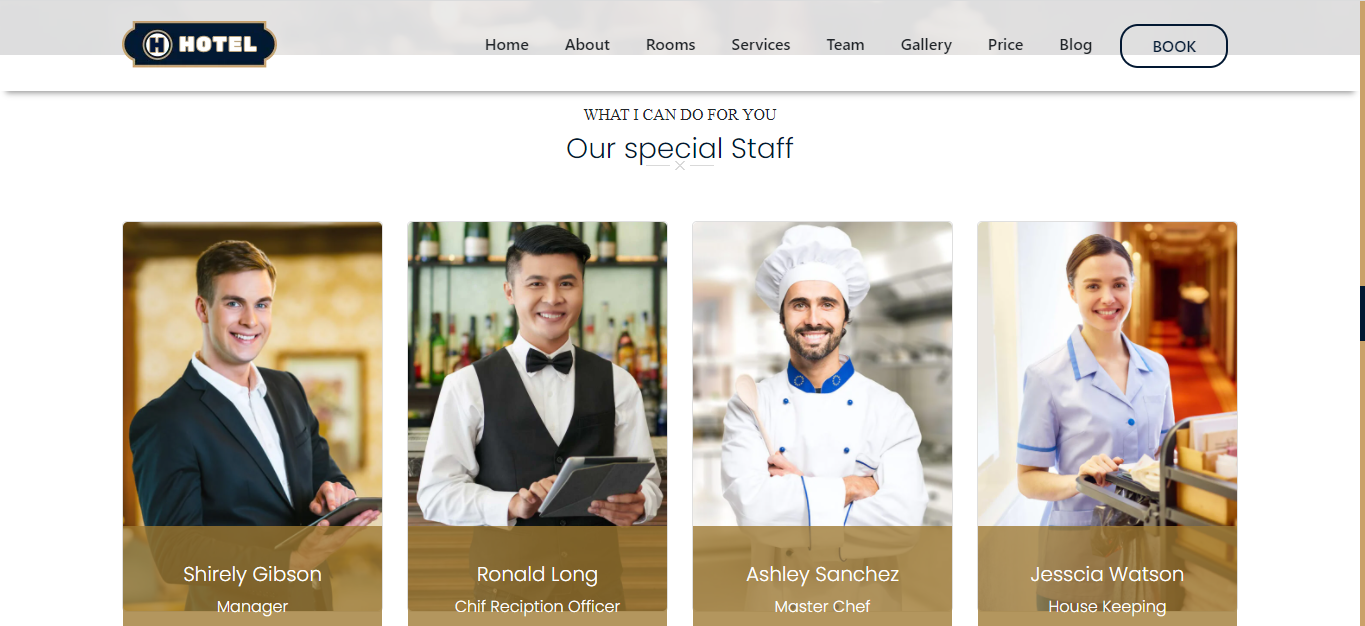Go to the About page

coord(587,45)
